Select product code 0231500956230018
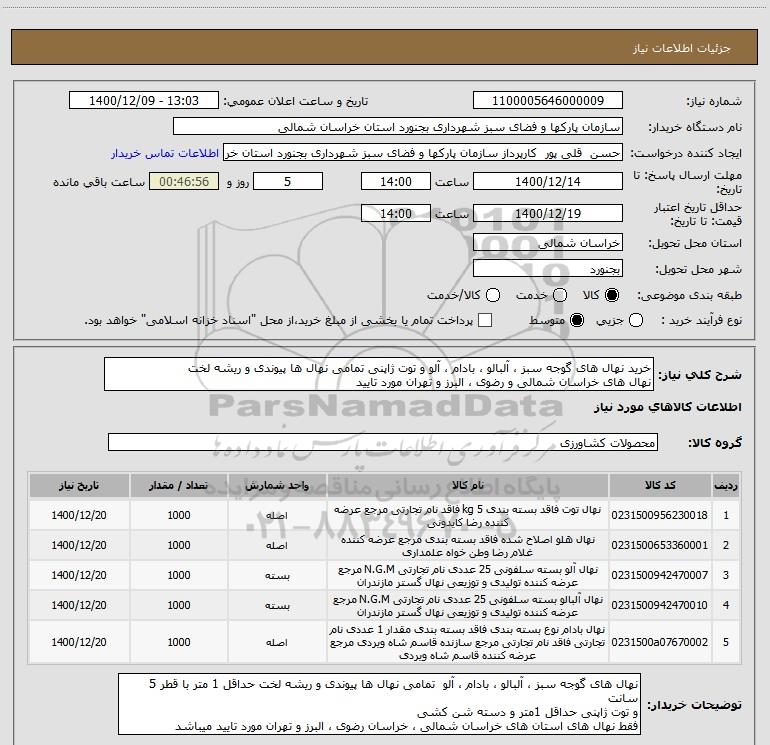Image resolution: width=770 pixels, height=745 pixels. [660, 515]
